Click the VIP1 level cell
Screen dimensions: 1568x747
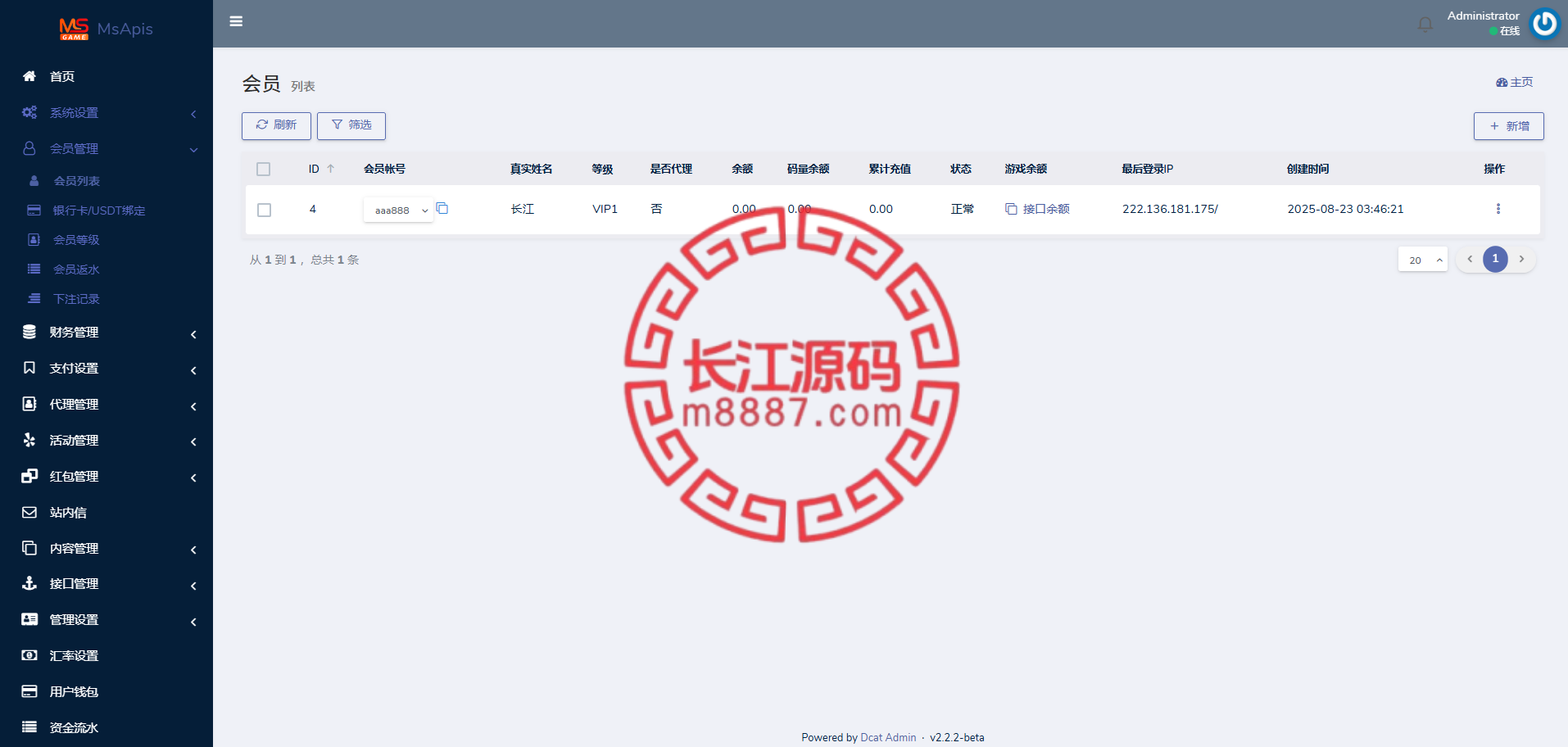[605, 209]
